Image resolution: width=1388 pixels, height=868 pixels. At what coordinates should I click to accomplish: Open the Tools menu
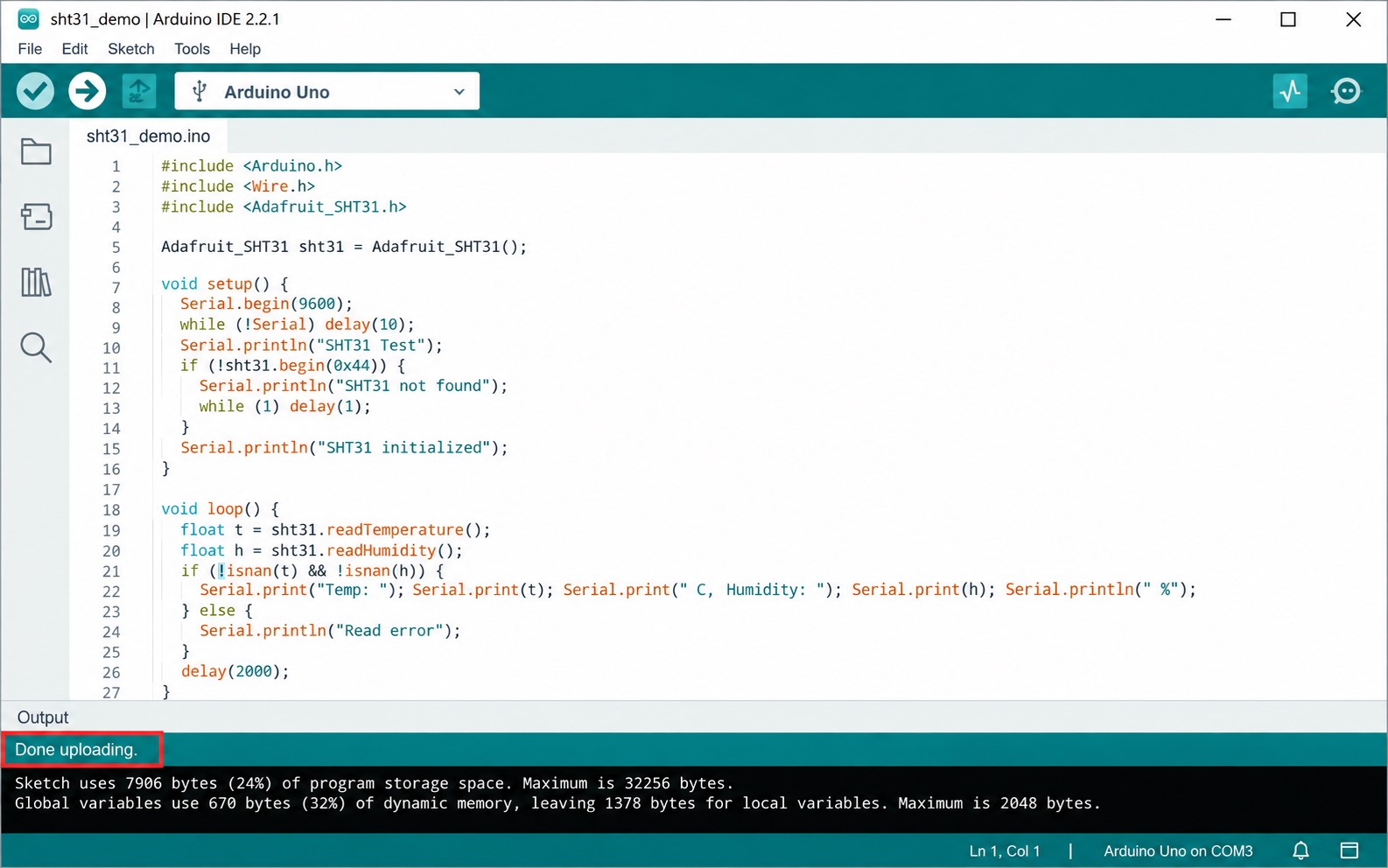[x=192, y=49]
